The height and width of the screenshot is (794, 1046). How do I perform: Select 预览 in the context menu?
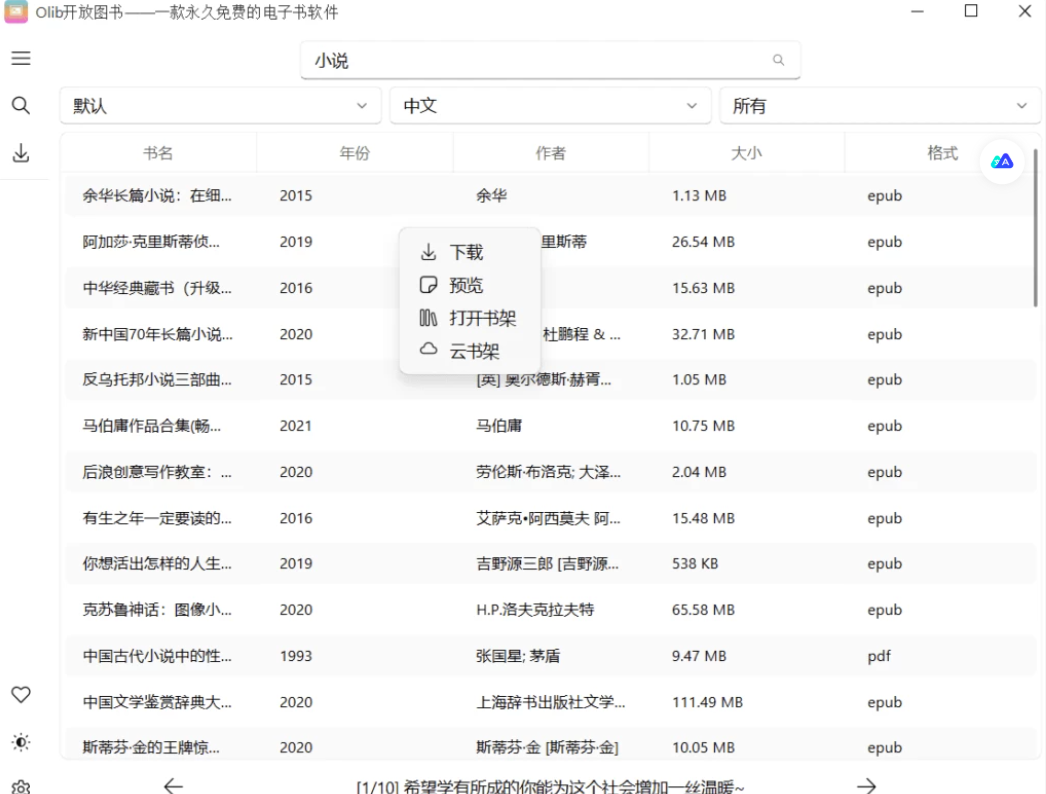(x=466, y=285)
